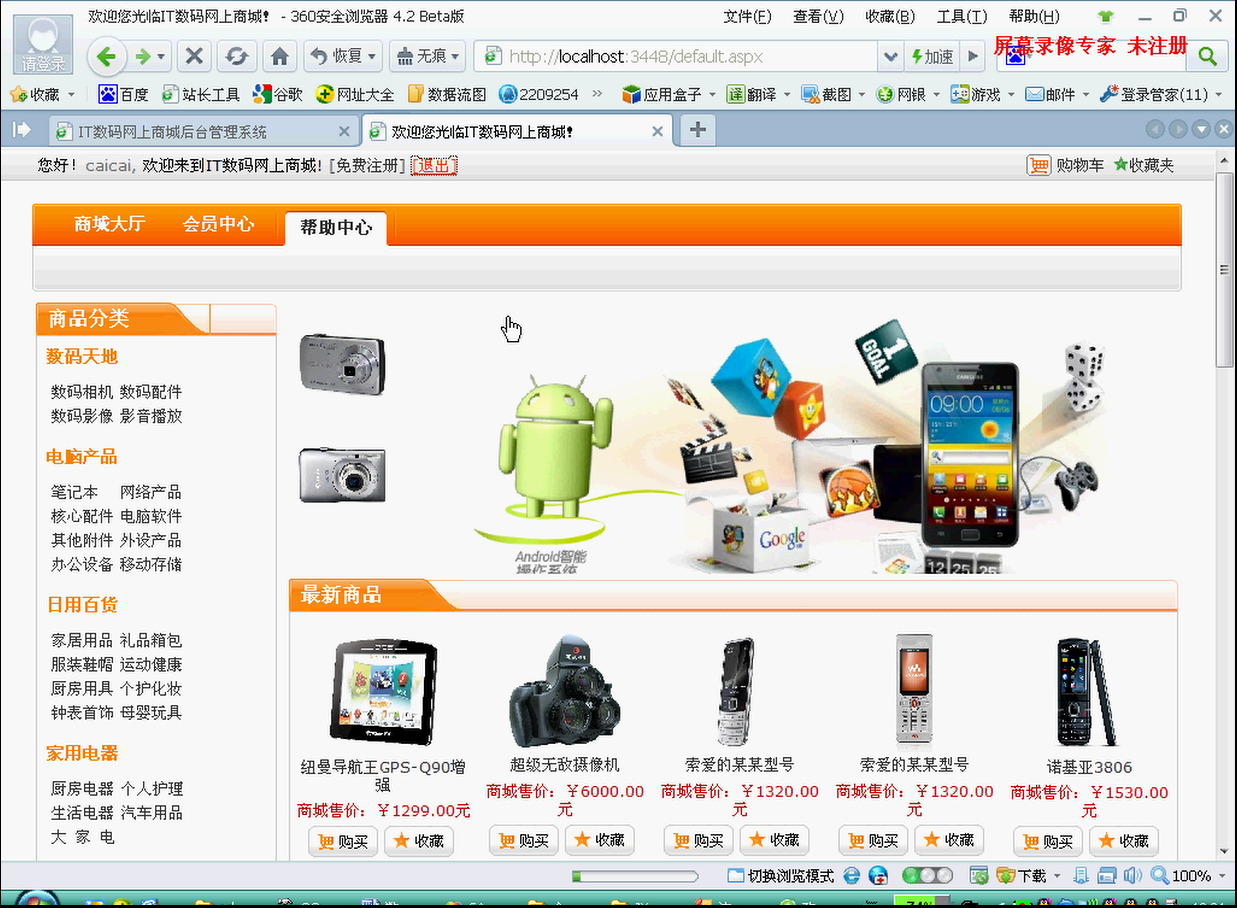
Task: Click the 加速 speed-up button
Action: [933, 56]
